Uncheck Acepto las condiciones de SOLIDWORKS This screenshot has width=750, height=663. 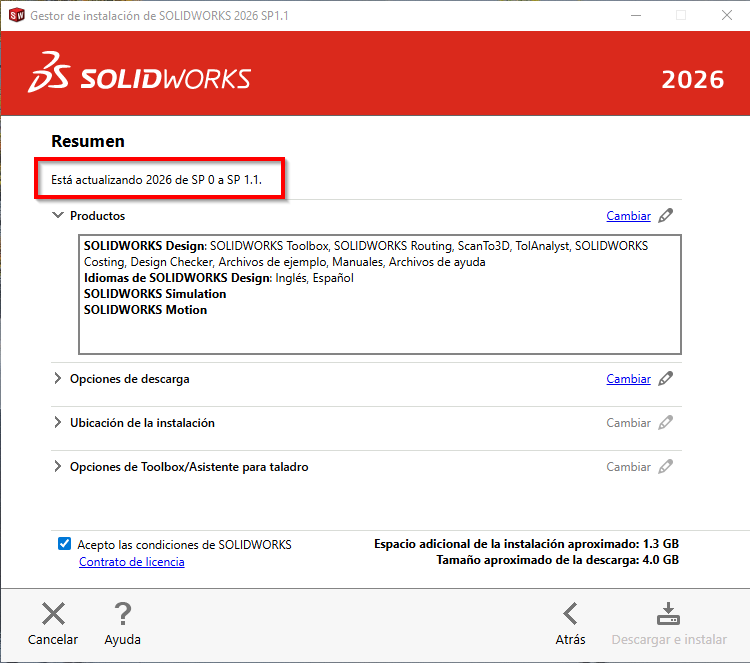click(x=65, y=544)
